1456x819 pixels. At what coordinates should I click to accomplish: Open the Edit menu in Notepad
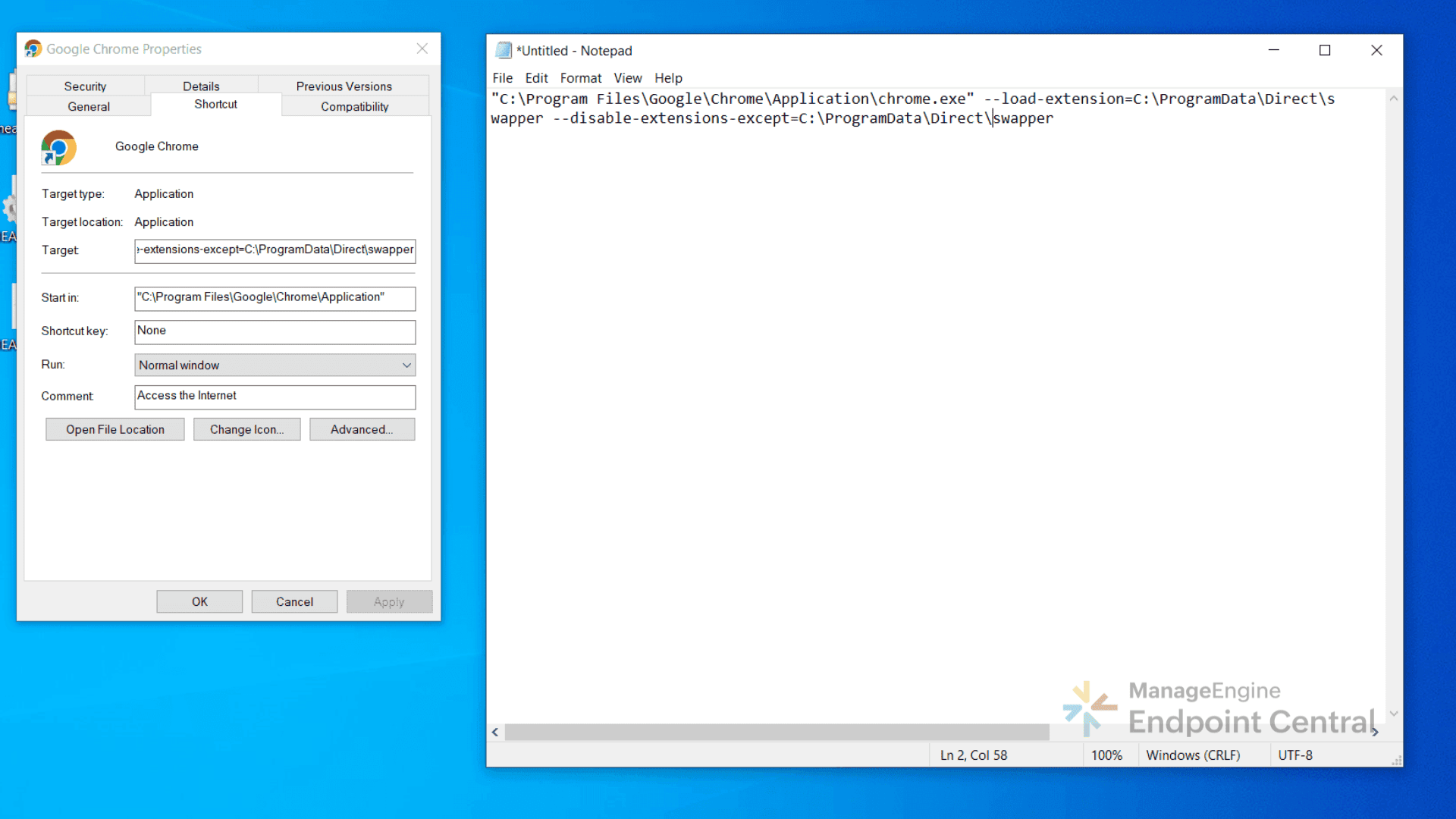pyautogui.click(x=536, y=78)
